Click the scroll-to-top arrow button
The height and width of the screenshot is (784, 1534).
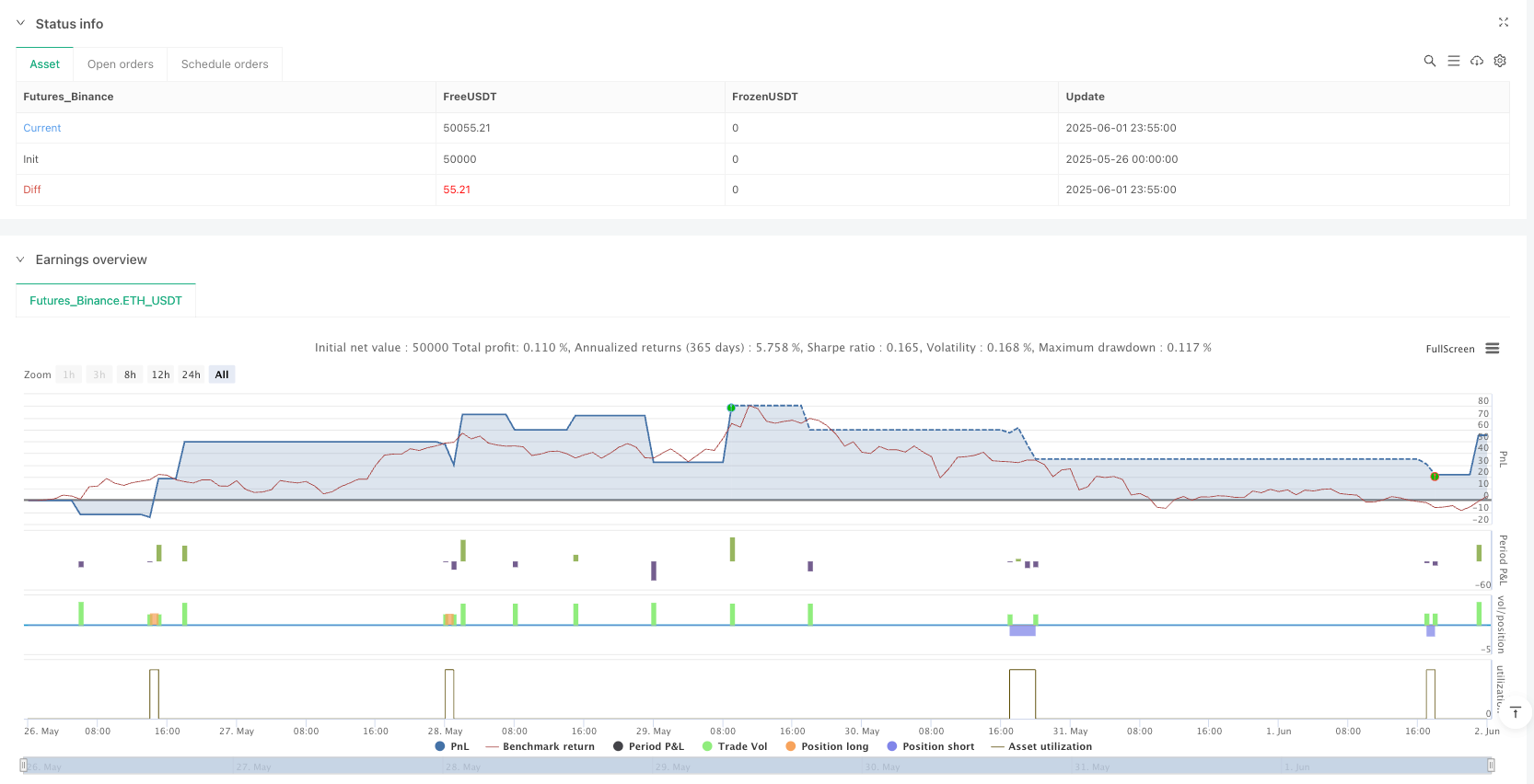click(x=1515, y=712)
